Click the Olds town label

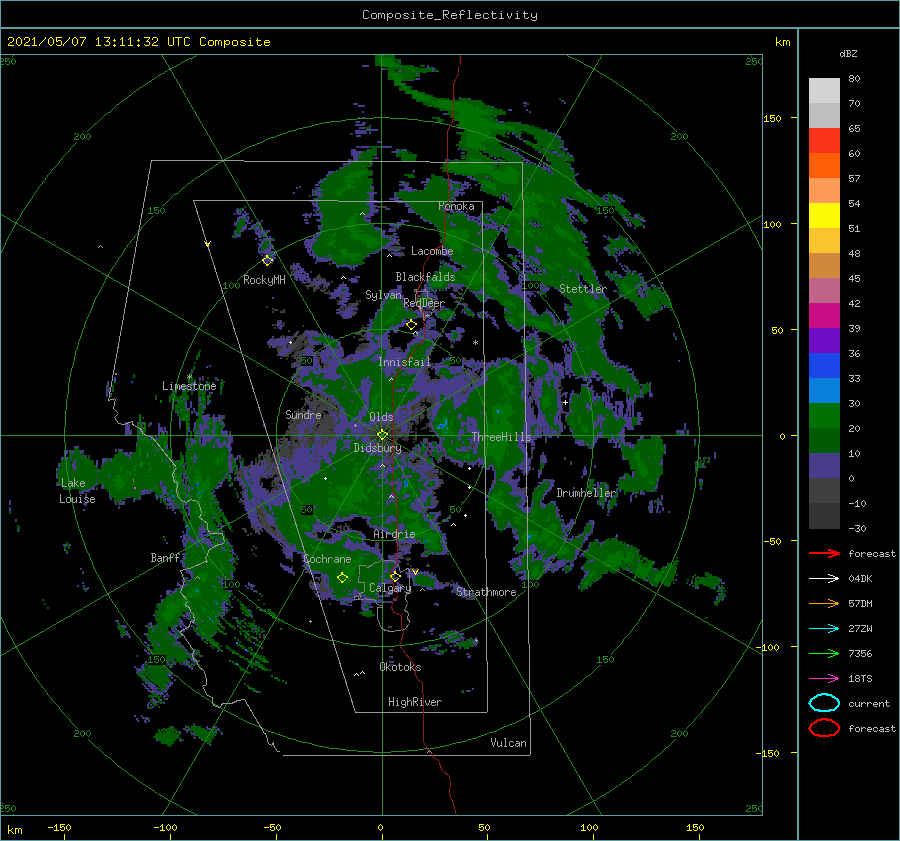[381, 417]
